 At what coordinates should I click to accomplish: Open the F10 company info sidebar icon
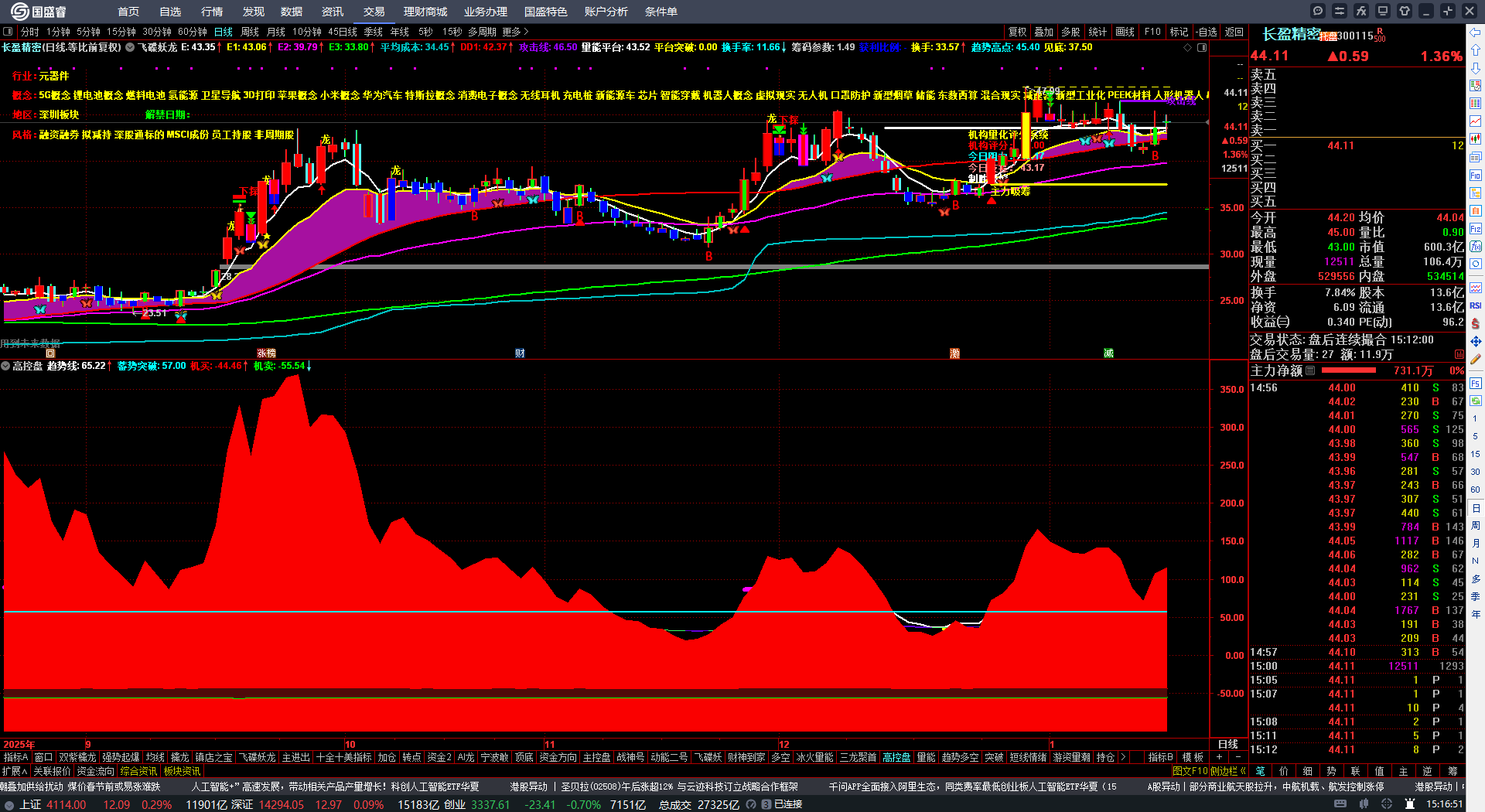pyautogui.click(x=1476, y=176)
